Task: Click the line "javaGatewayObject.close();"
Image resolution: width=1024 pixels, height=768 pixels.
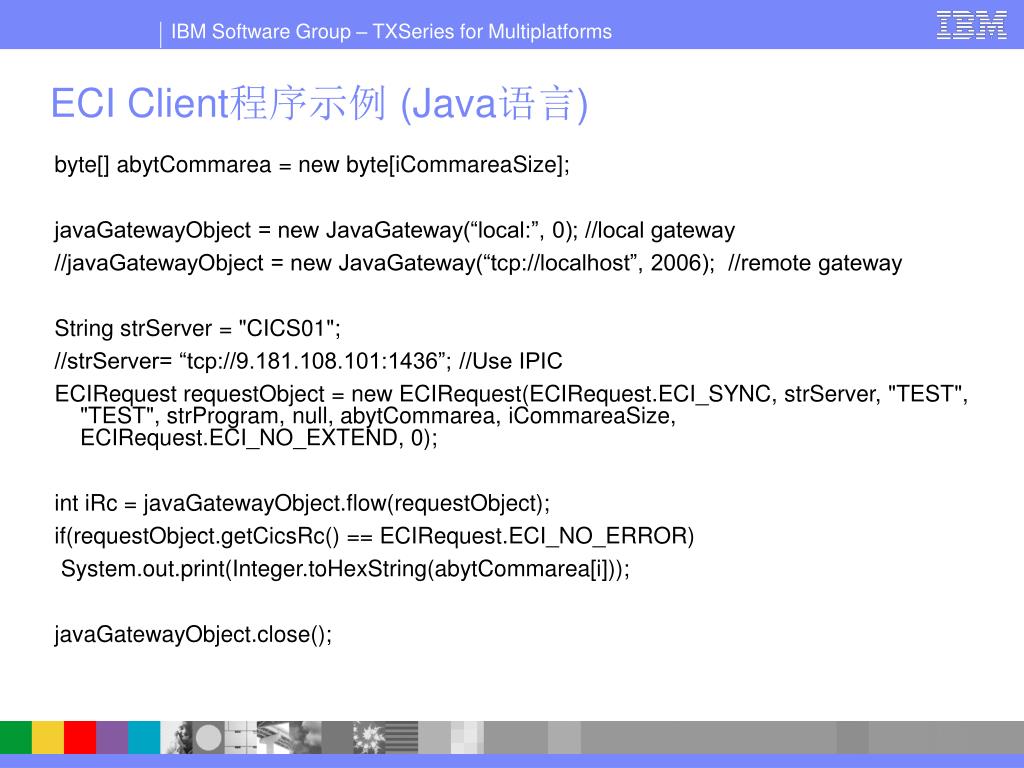Action: (x=193, y=635)
